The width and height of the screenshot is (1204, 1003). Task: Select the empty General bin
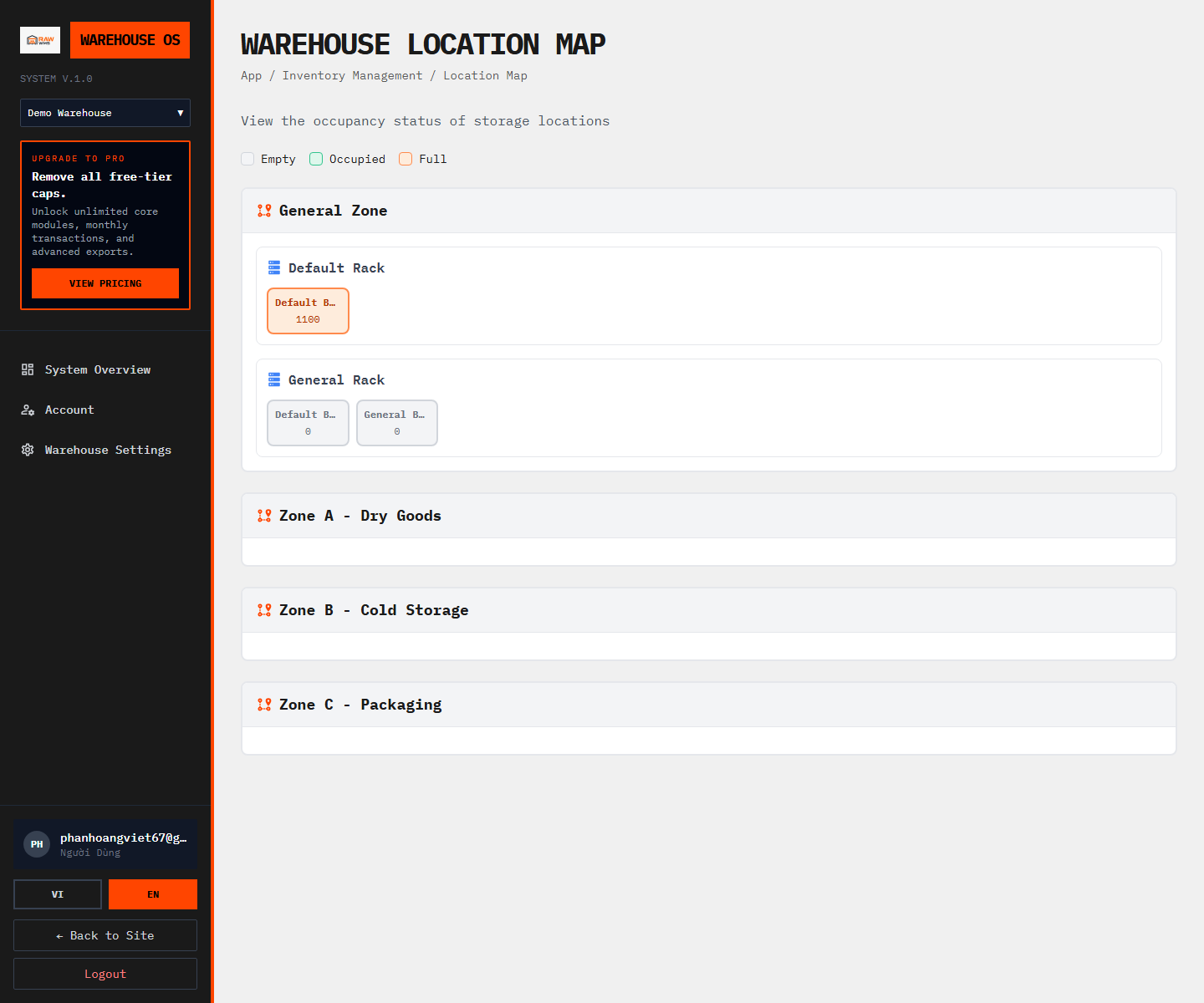[x=397, y=423]
